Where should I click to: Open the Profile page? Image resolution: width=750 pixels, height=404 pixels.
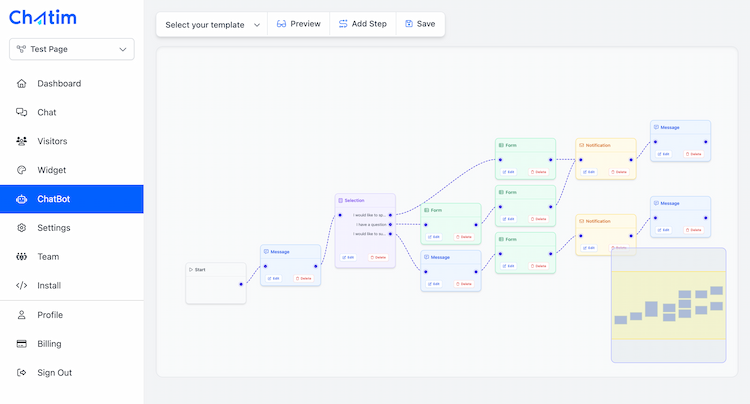click(x=50, y=315)
